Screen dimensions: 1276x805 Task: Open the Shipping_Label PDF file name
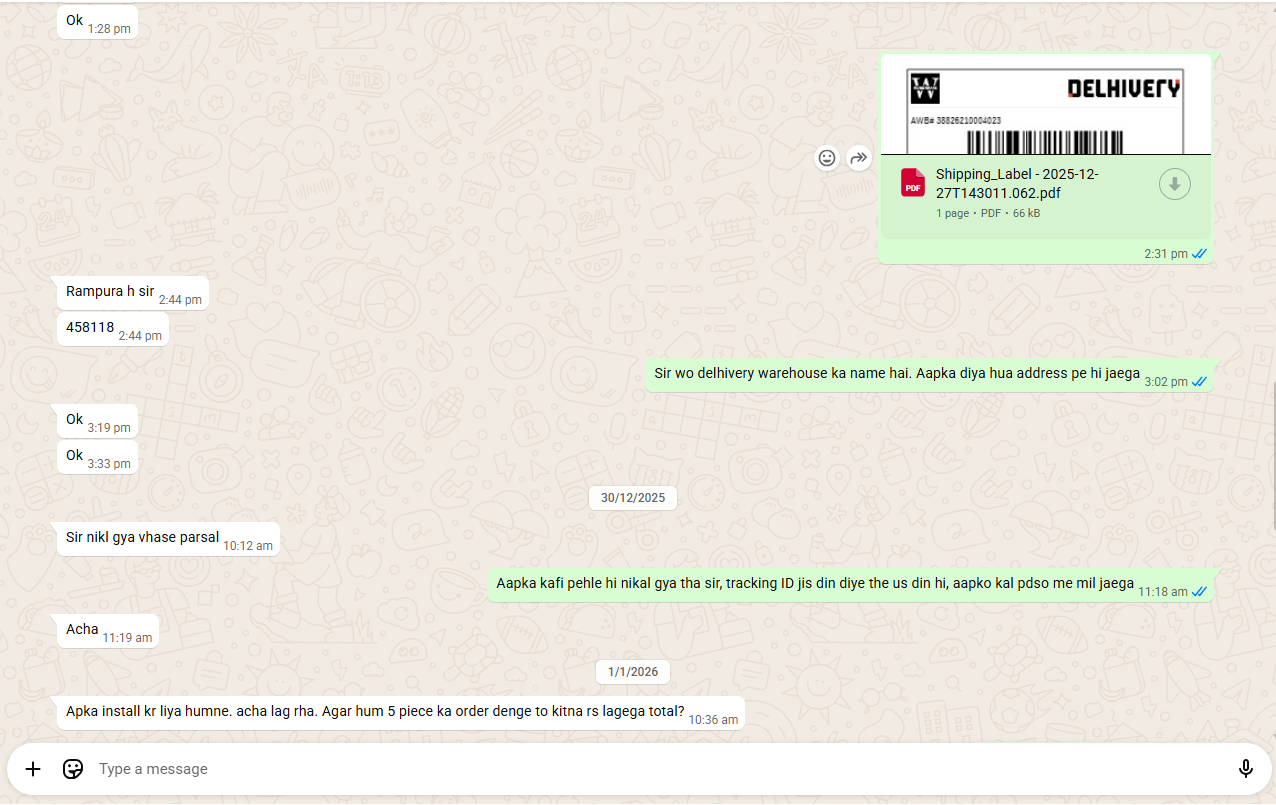pos(1017,183)
